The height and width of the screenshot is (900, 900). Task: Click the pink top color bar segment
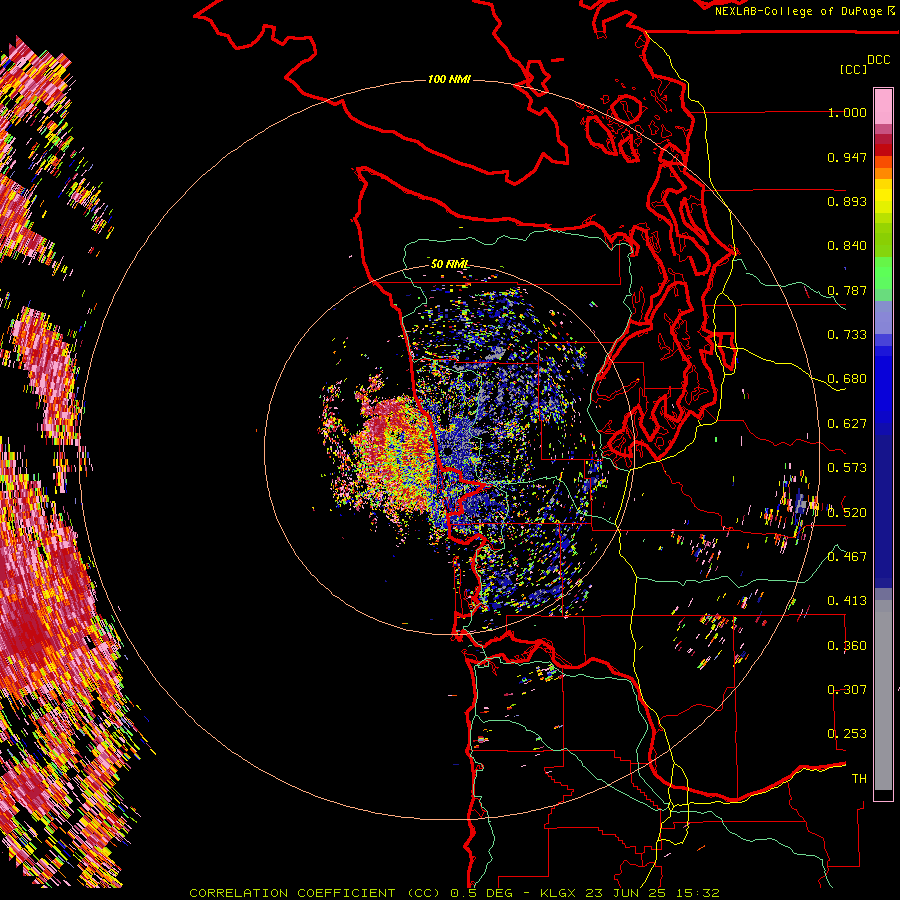[883, 106]
